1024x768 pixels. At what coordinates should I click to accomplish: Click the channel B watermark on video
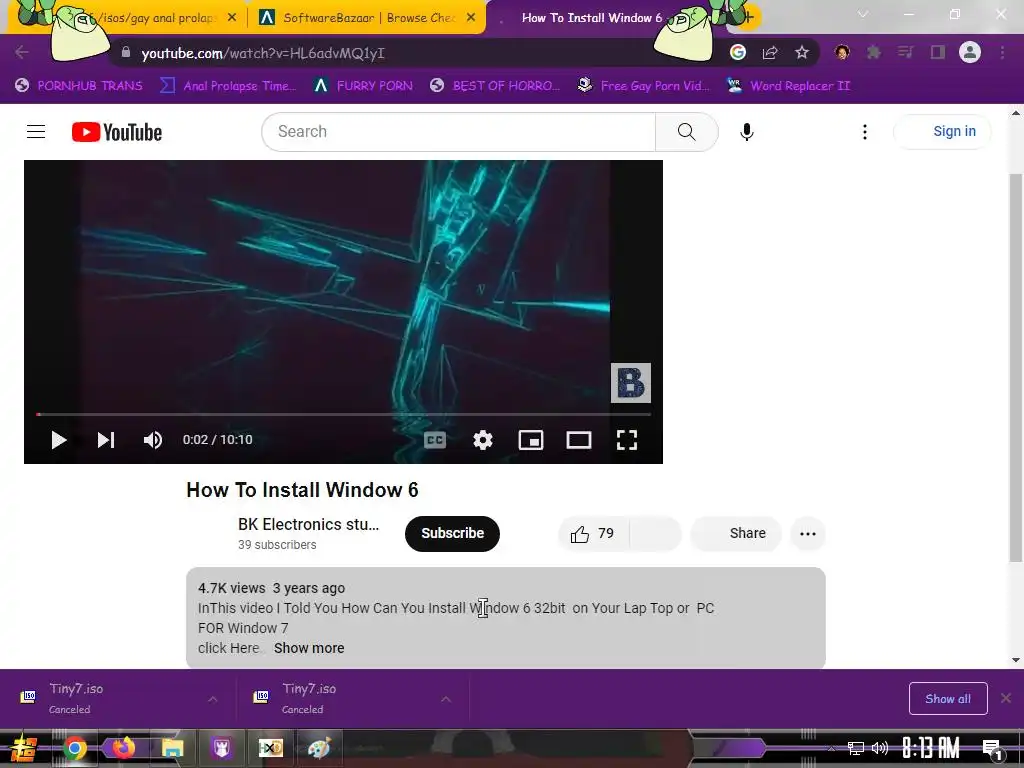click(x=631, y=383)
